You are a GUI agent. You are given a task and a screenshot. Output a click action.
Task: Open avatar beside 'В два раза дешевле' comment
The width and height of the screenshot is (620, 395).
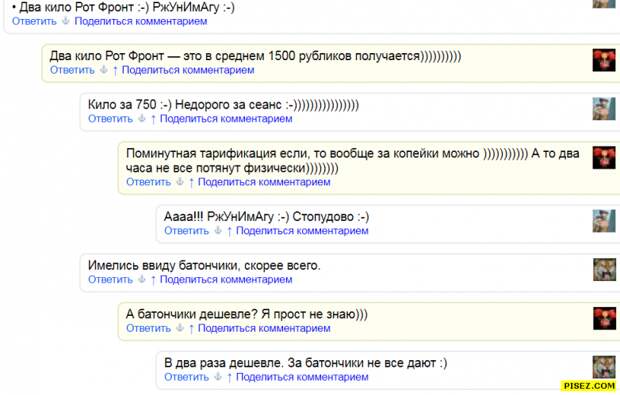pyautogui.click(x=604, y=367)
